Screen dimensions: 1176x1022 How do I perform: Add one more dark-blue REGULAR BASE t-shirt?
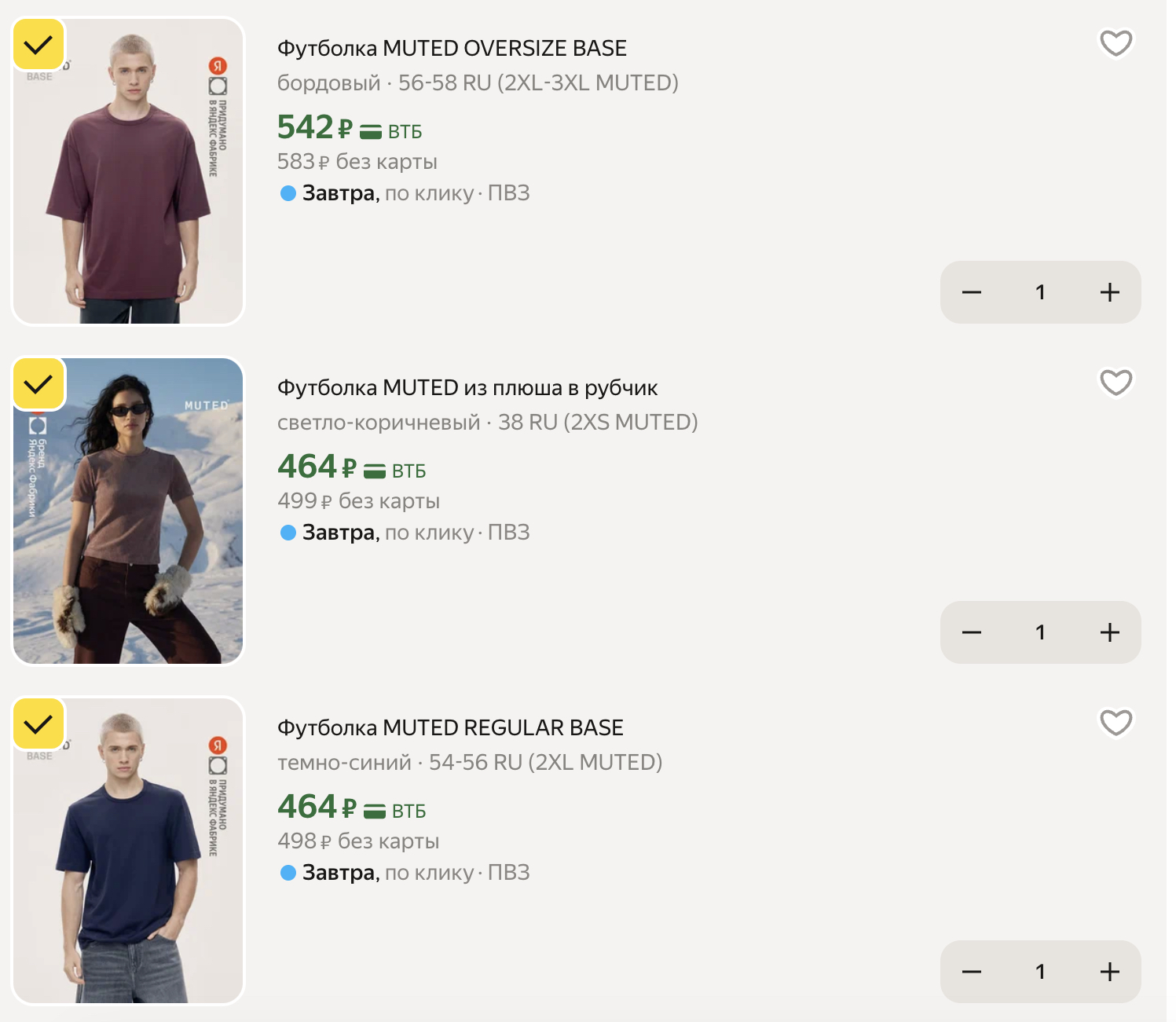[1109, 973]
